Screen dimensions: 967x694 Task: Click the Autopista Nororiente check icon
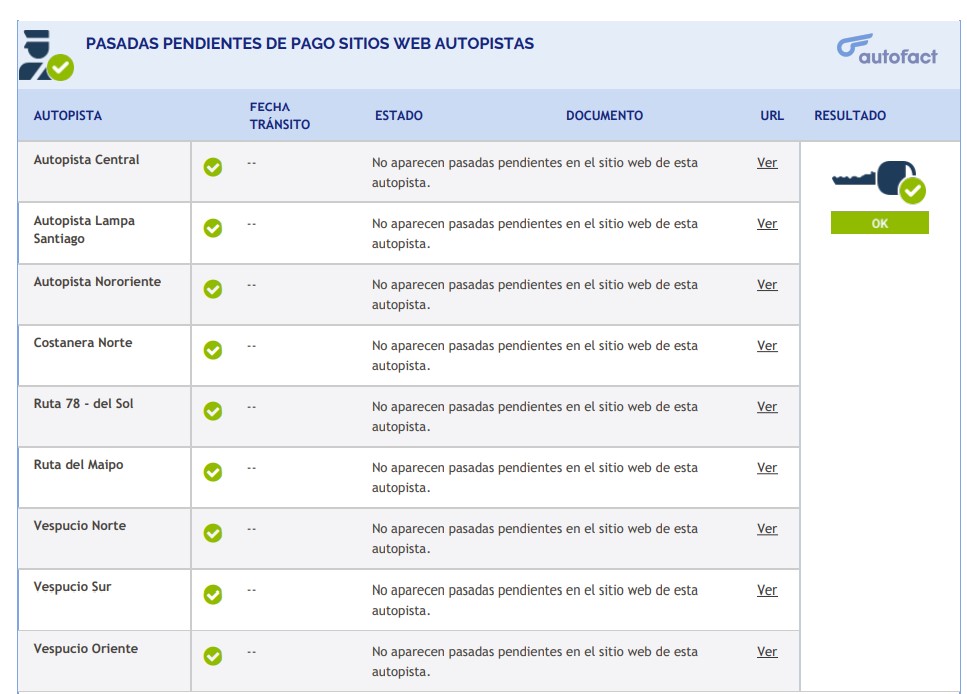[213, 289]
